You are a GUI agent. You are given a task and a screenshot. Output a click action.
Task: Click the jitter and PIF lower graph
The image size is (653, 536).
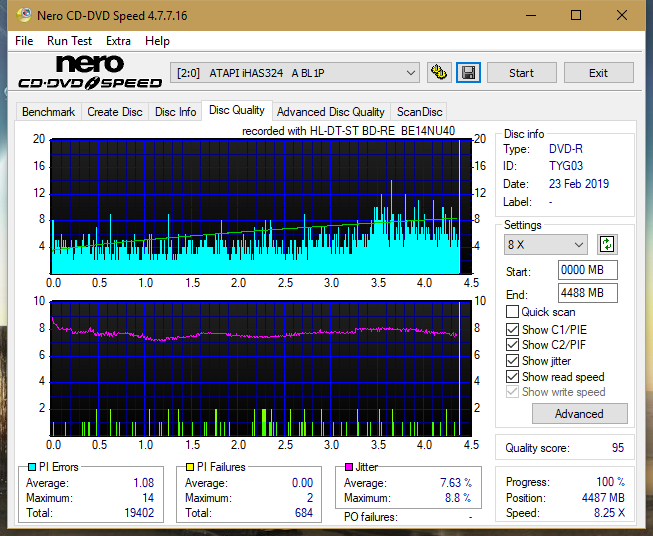[261, 369]
